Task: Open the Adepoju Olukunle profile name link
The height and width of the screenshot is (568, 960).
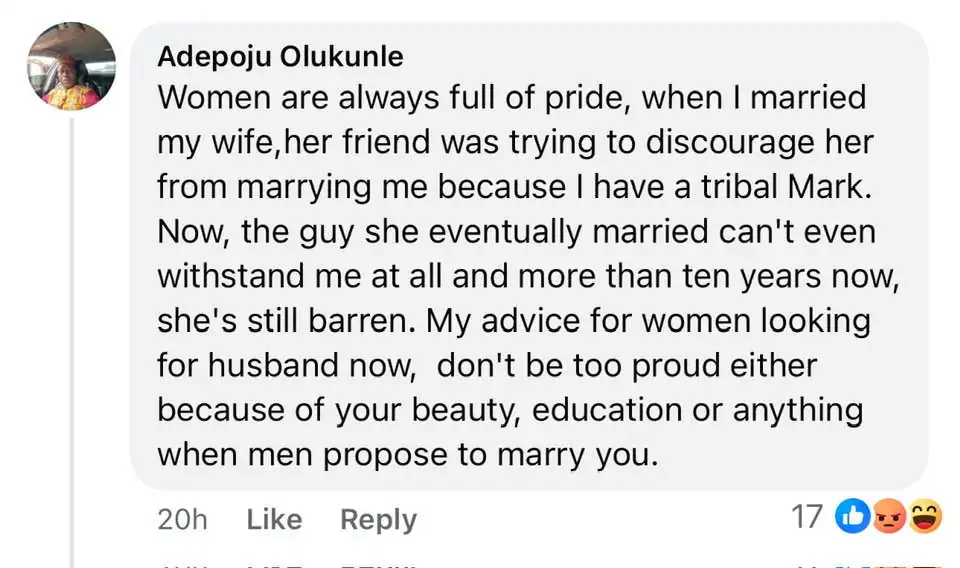Action: [280, 56]
